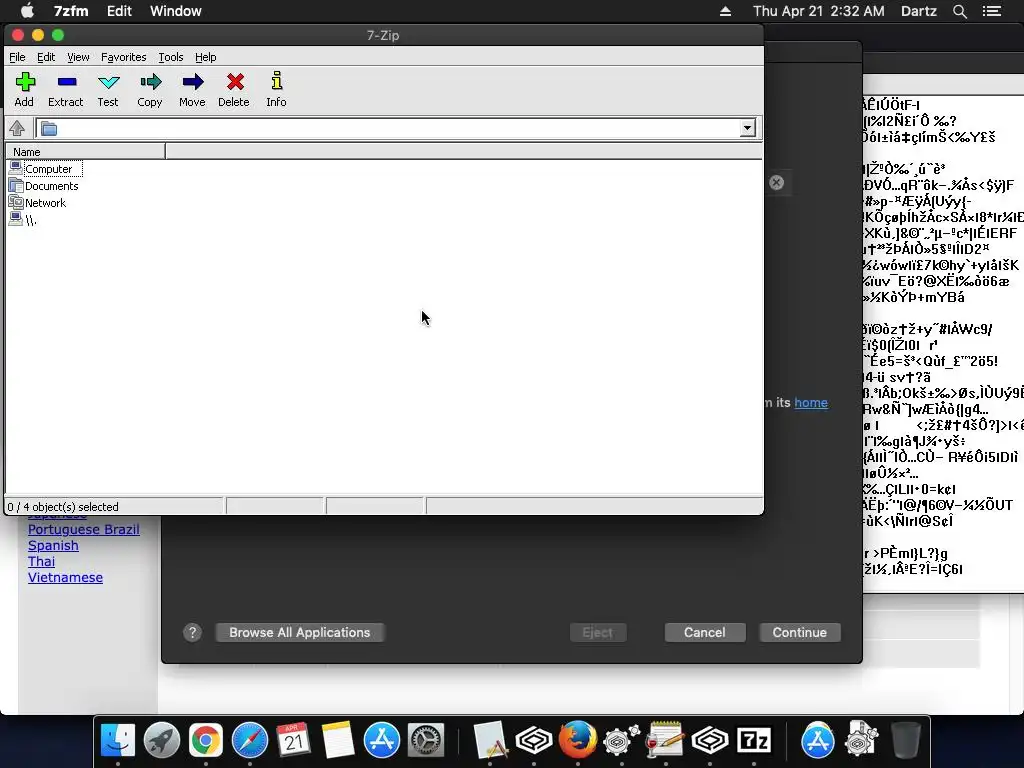This screenshot has width=1024, height=768.
Task: Expand the address path dropdown arrow
Action: click(x=748, y=128)
